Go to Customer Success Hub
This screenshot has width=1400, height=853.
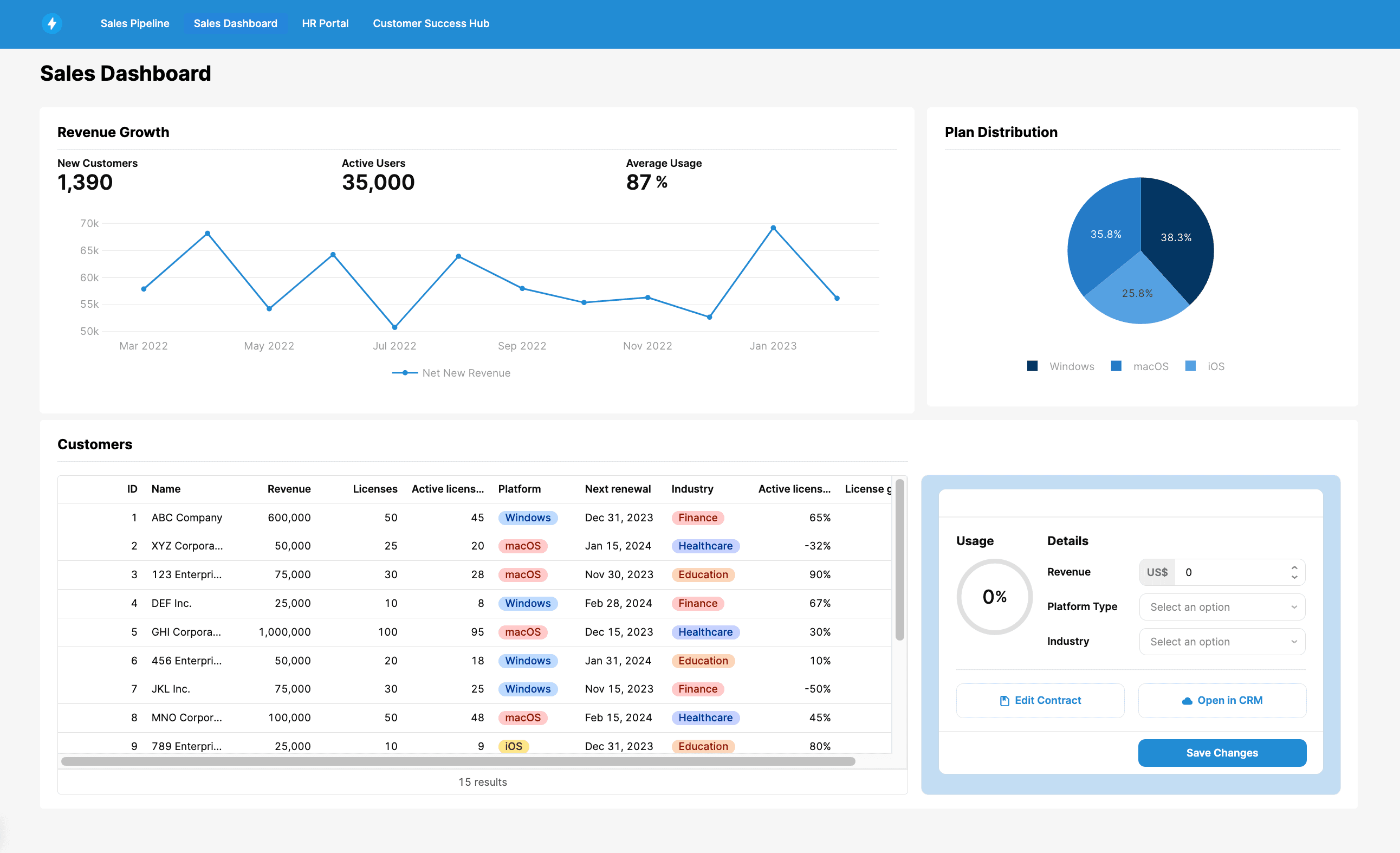click(x=431, y=23)
